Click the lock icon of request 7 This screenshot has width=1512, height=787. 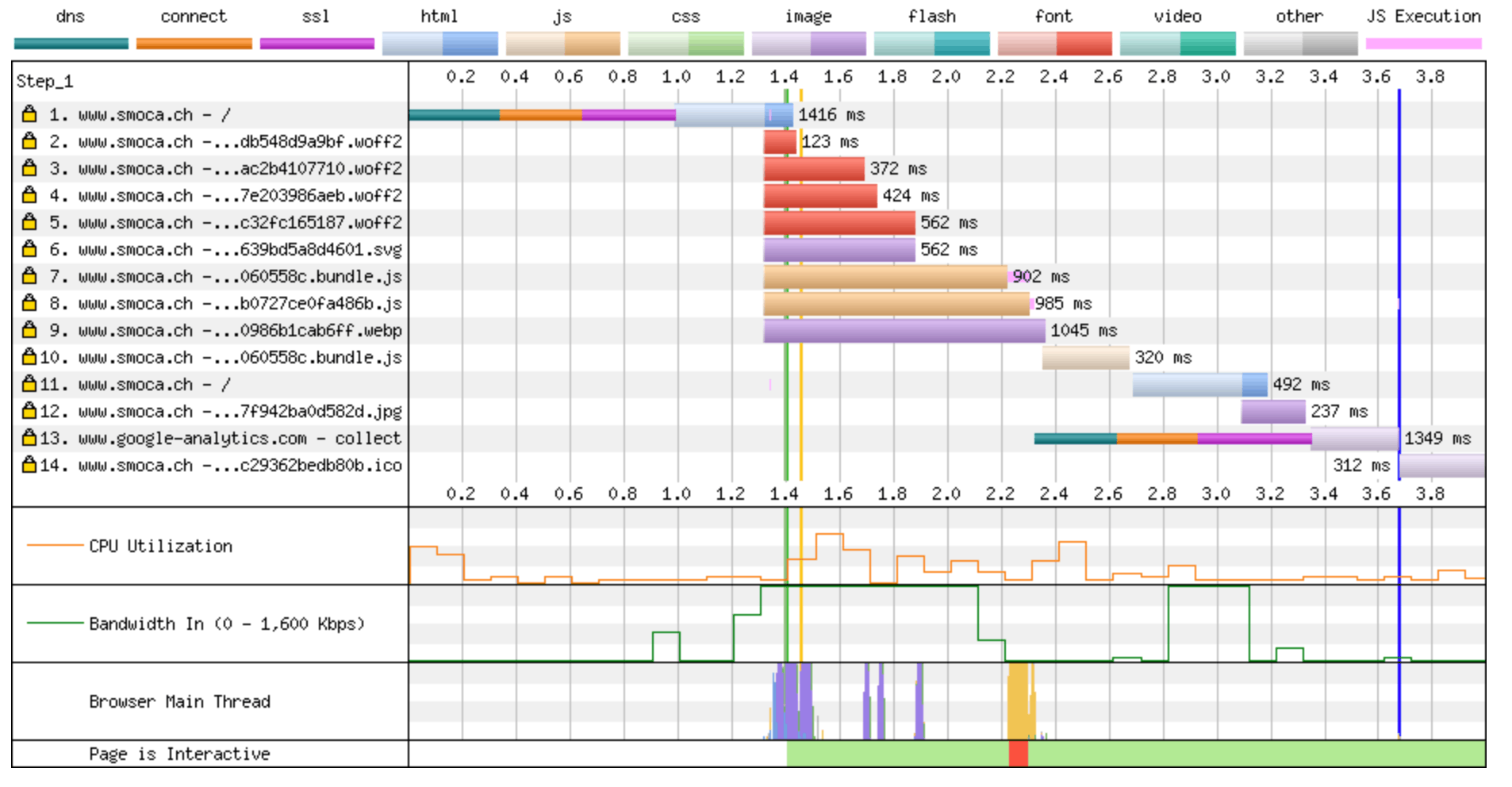[x=29, y=276]
